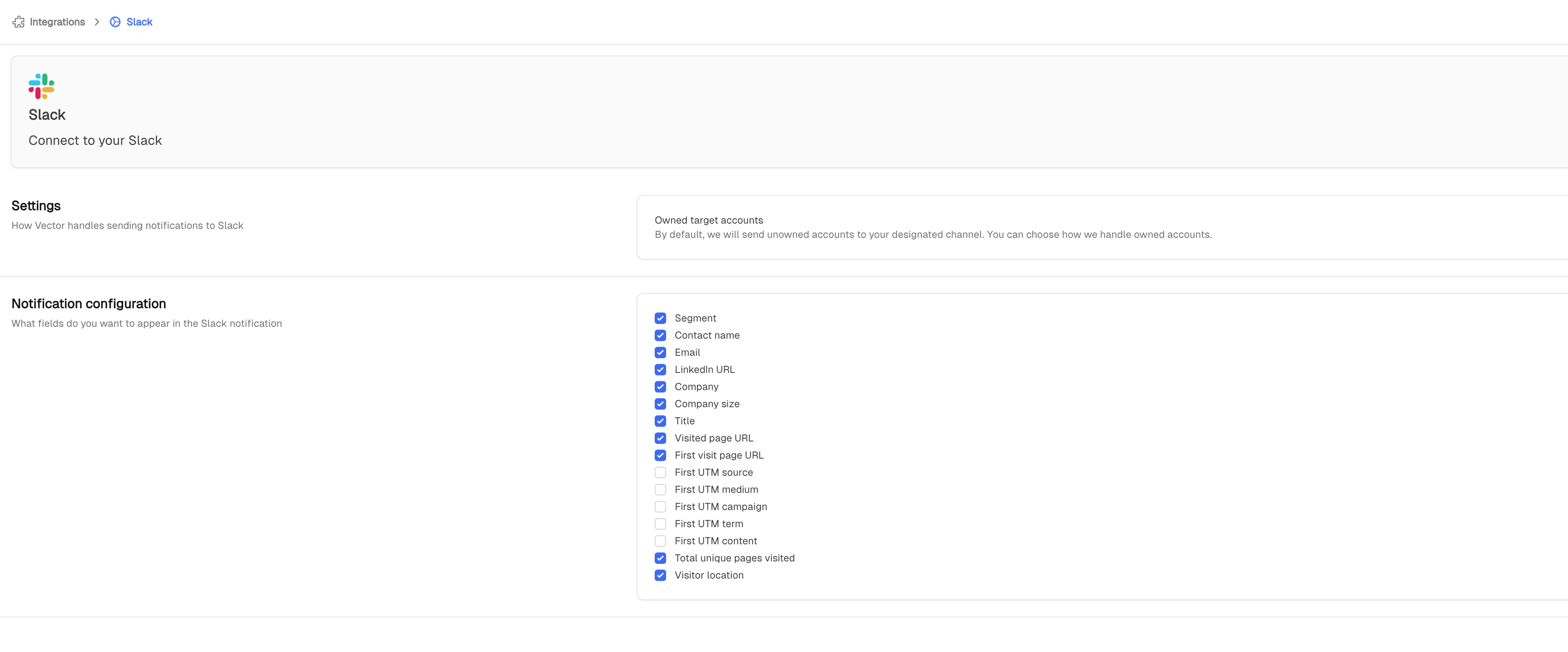Click the Integrations puzzle icon
Screen dimensions: 1568x652
click(18, 22)
